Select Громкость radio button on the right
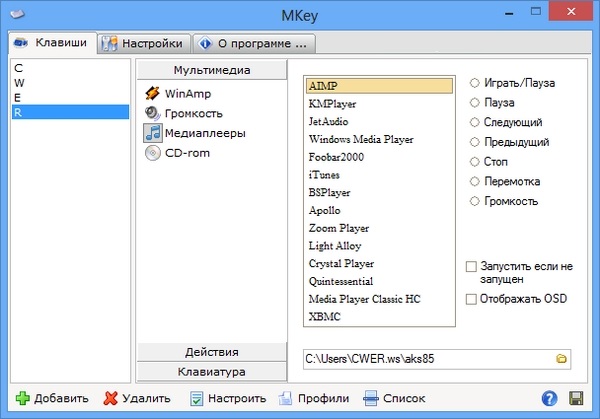This screenshot has height=419, width=600. 474,201
